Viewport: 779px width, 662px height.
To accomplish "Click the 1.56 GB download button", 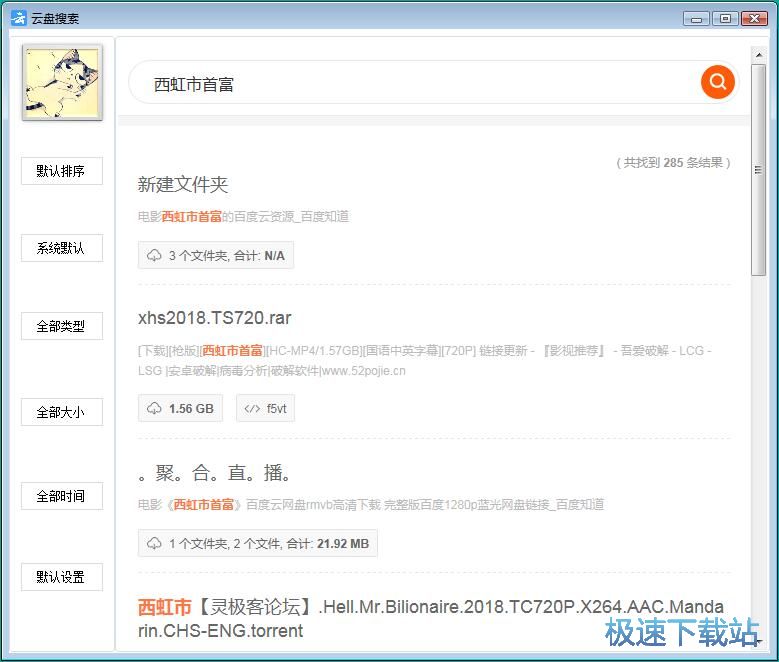I will 180,409.
